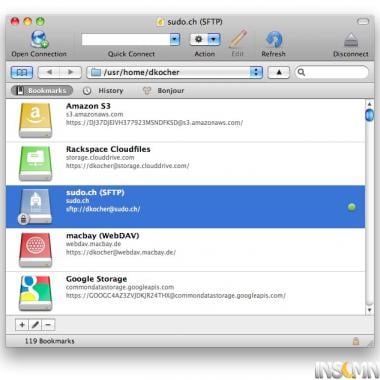Image resolution: width=380 pixels, height=380 pixels.
Task: Disconnect from the server using eject icon
Action: [351, 40]
